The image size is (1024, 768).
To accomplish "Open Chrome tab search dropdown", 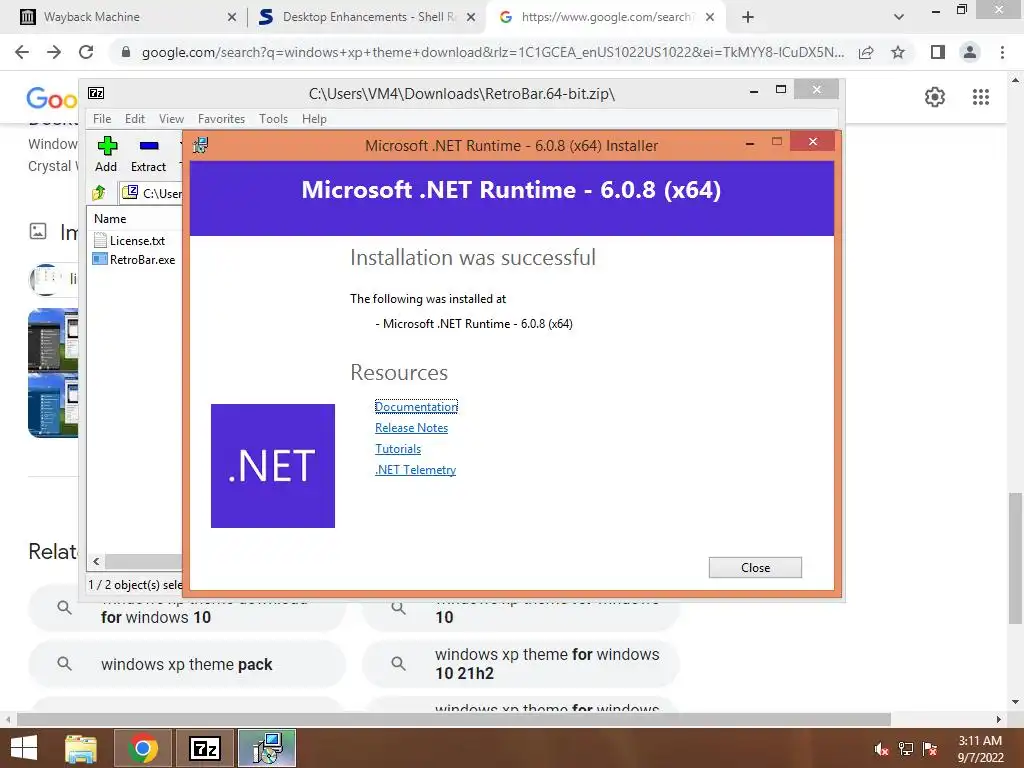I will pyautogui.click(x=899, y=17).
